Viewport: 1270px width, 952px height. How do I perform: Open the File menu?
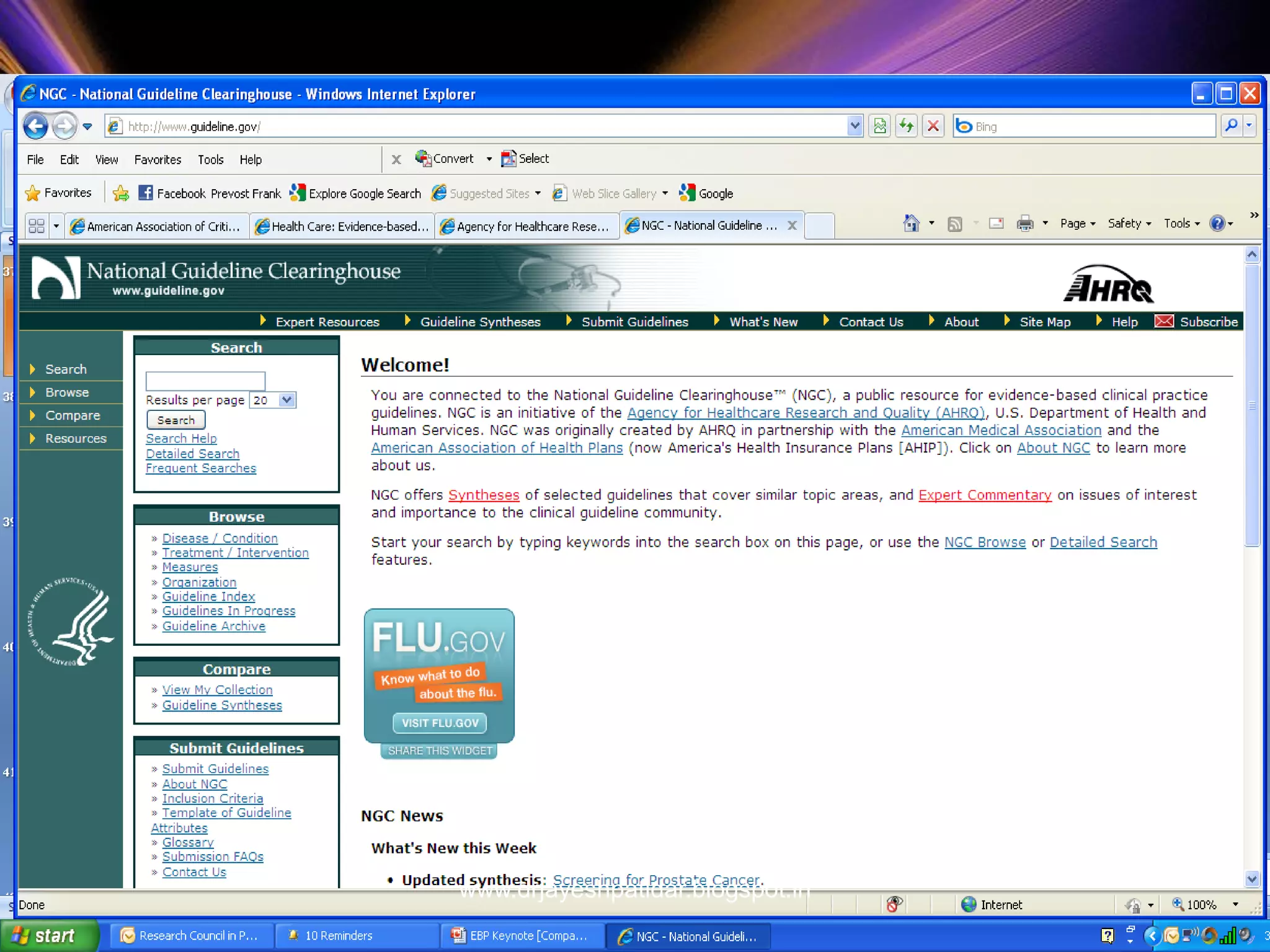35,160
